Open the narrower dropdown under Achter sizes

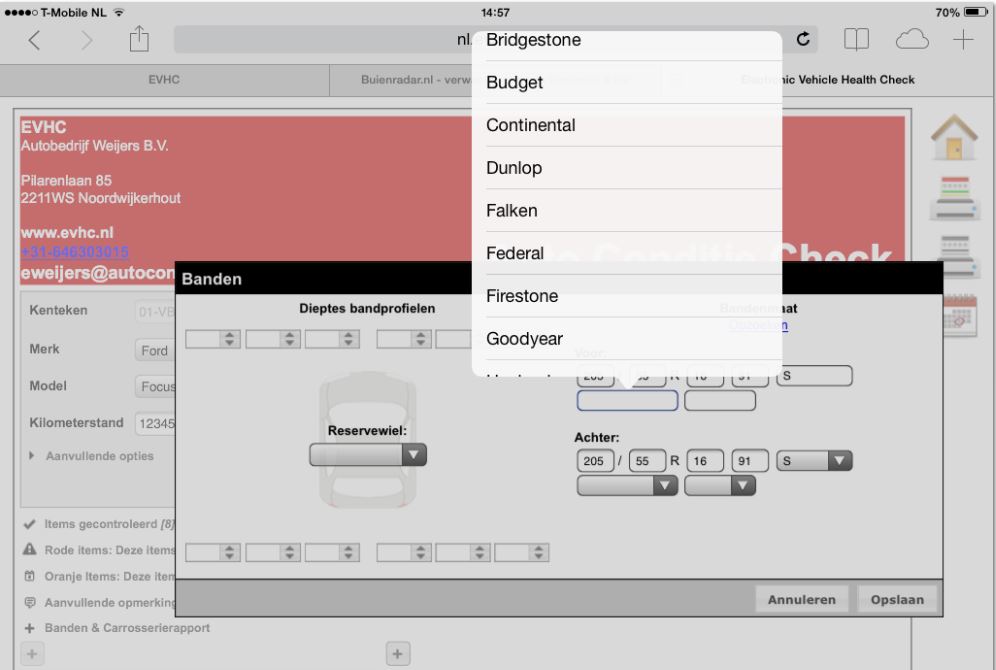[720, 486]
